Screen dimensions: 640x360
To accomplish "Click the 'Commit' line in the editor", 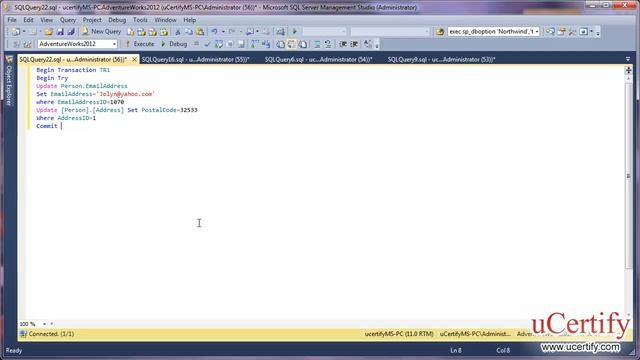I will point(47,126).
